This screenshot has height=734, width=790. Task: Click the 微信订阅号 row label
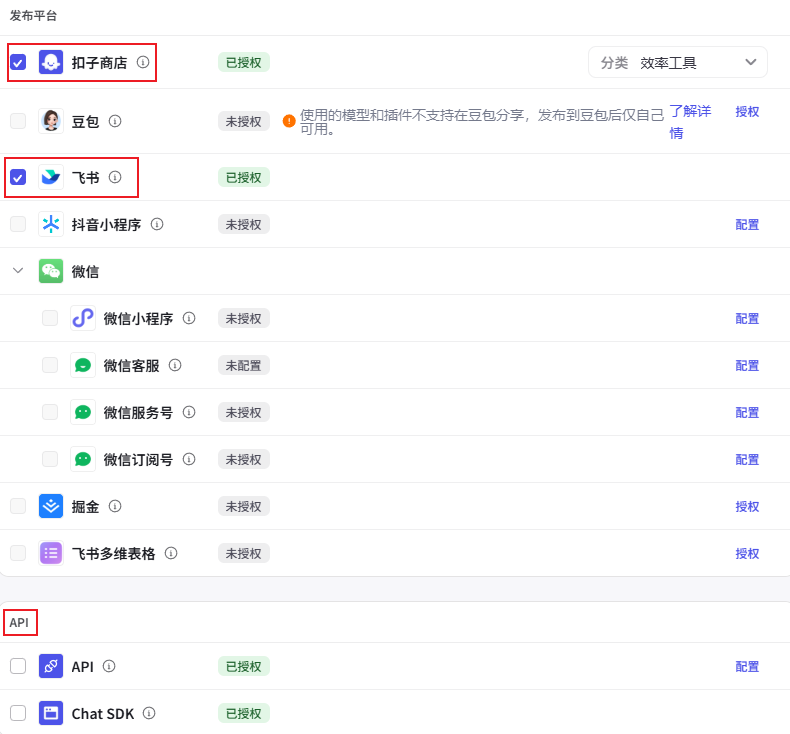[138, 459]
